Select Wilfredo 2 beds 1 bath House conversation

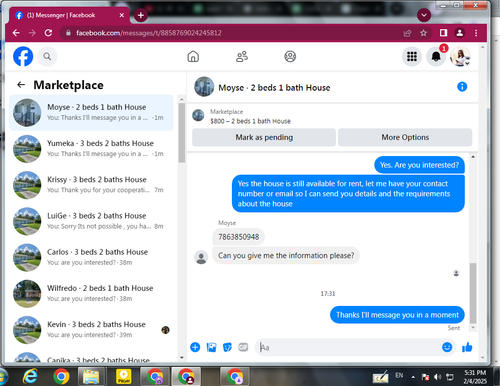point(91,294)
